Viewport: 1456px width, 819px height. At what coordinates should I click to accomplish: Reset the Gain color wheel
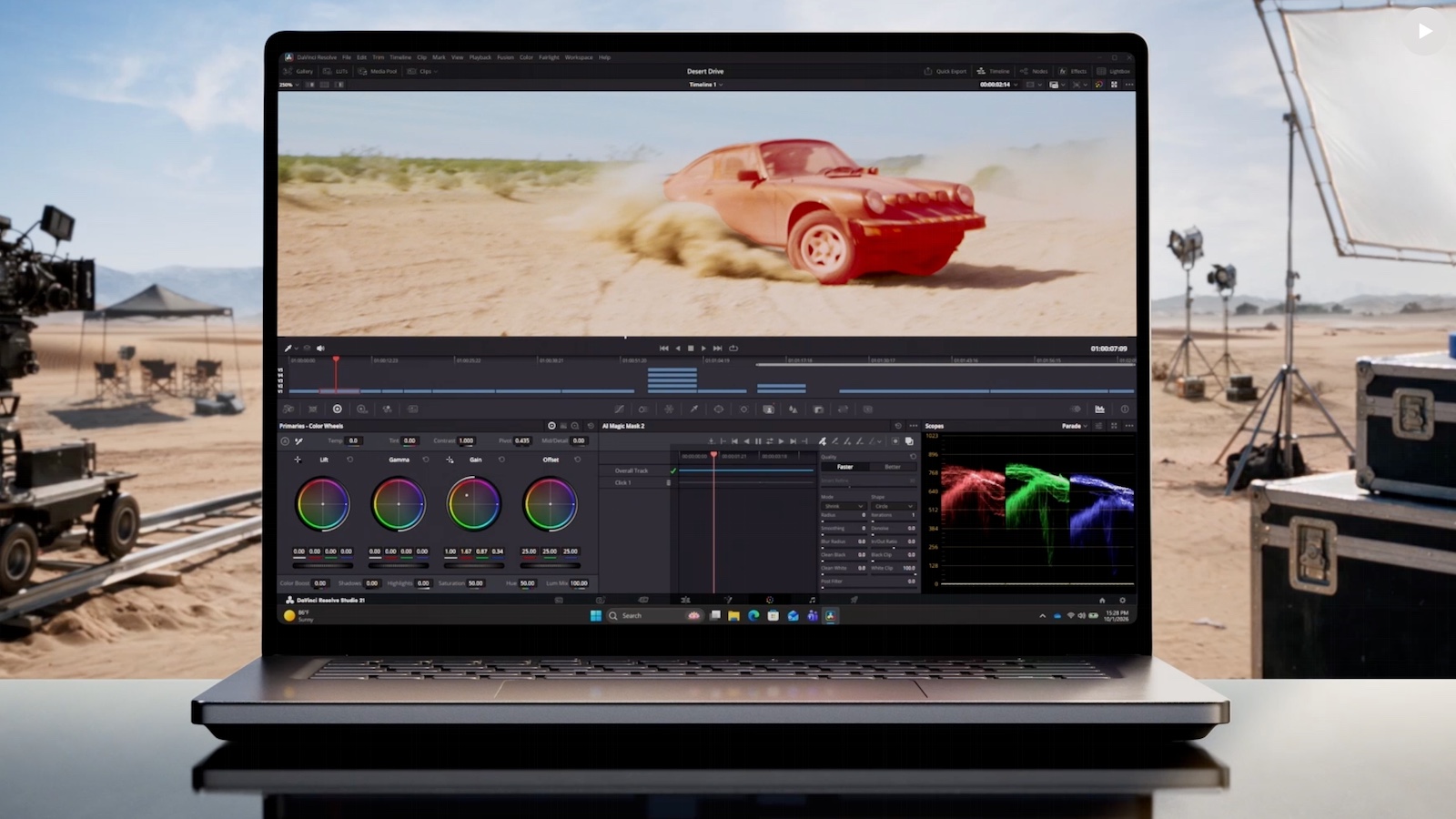(x=501, y=460)
